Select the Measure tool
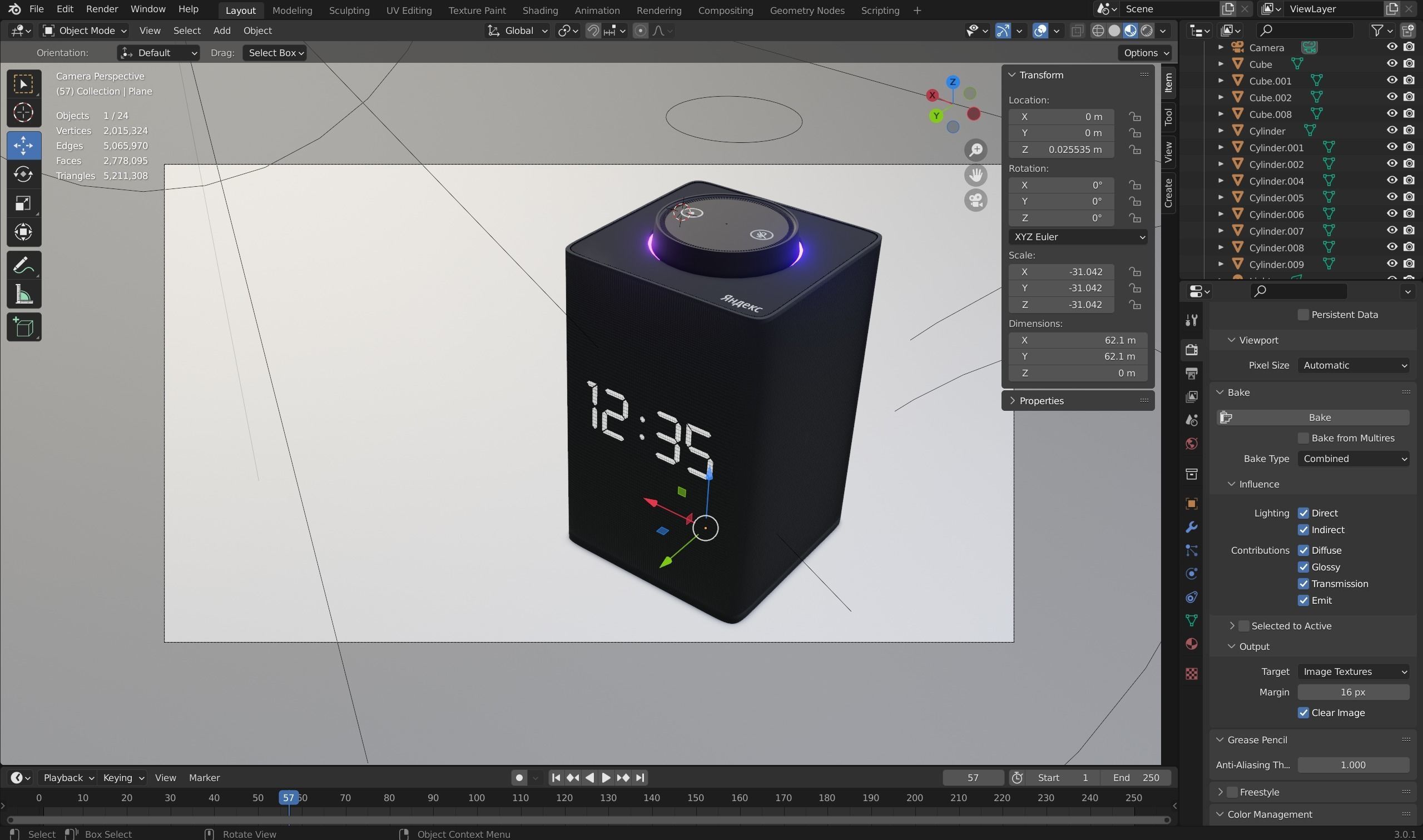The width and height of the screenshot is (1423, 840). point(24,294)
